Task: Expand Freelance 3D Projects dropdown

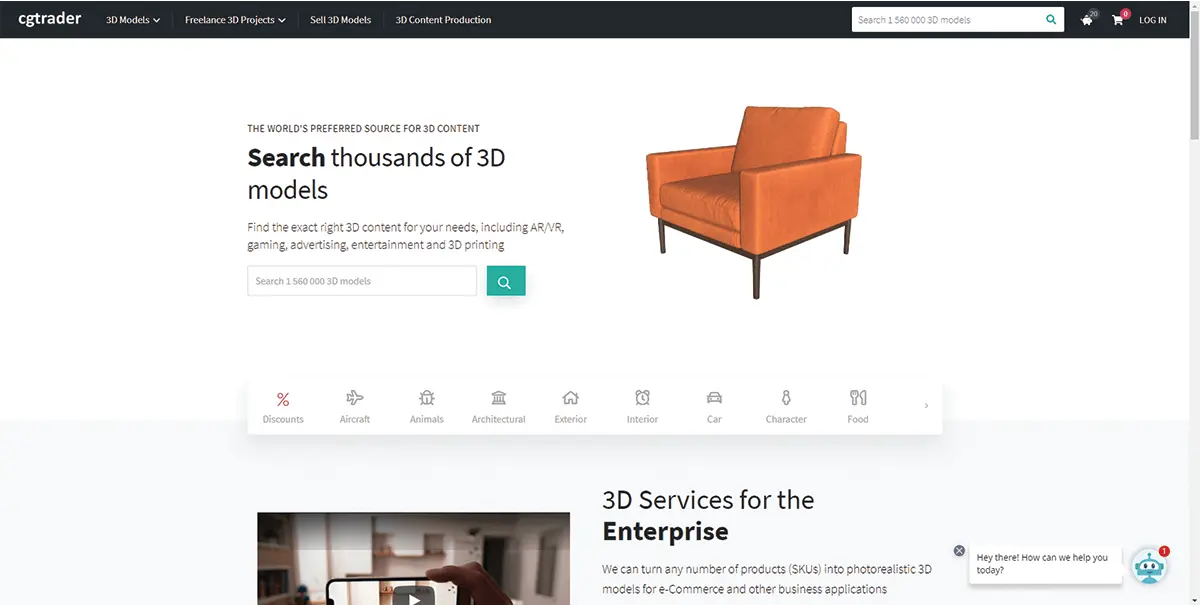Action: coord(235,20)
